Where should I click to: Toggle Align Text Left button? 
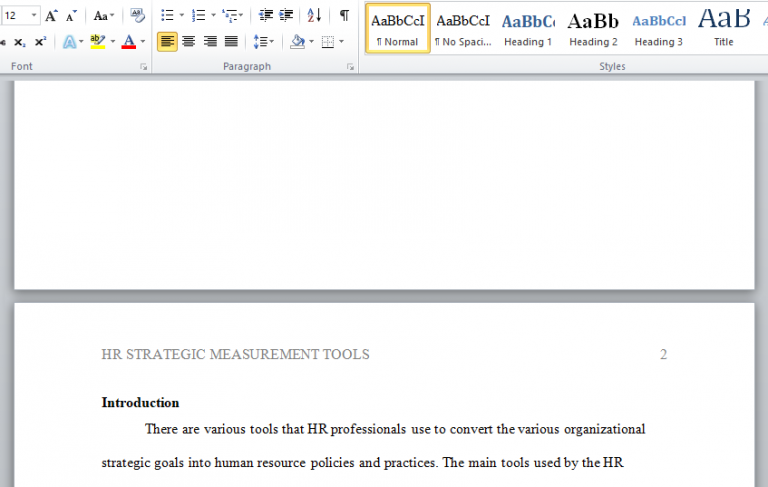167,42
